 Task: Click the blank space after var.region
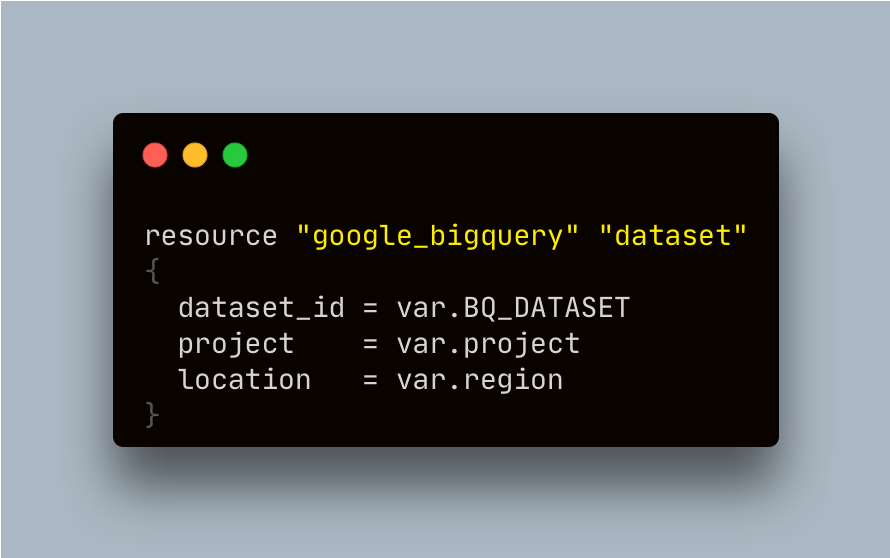[670, 380]
